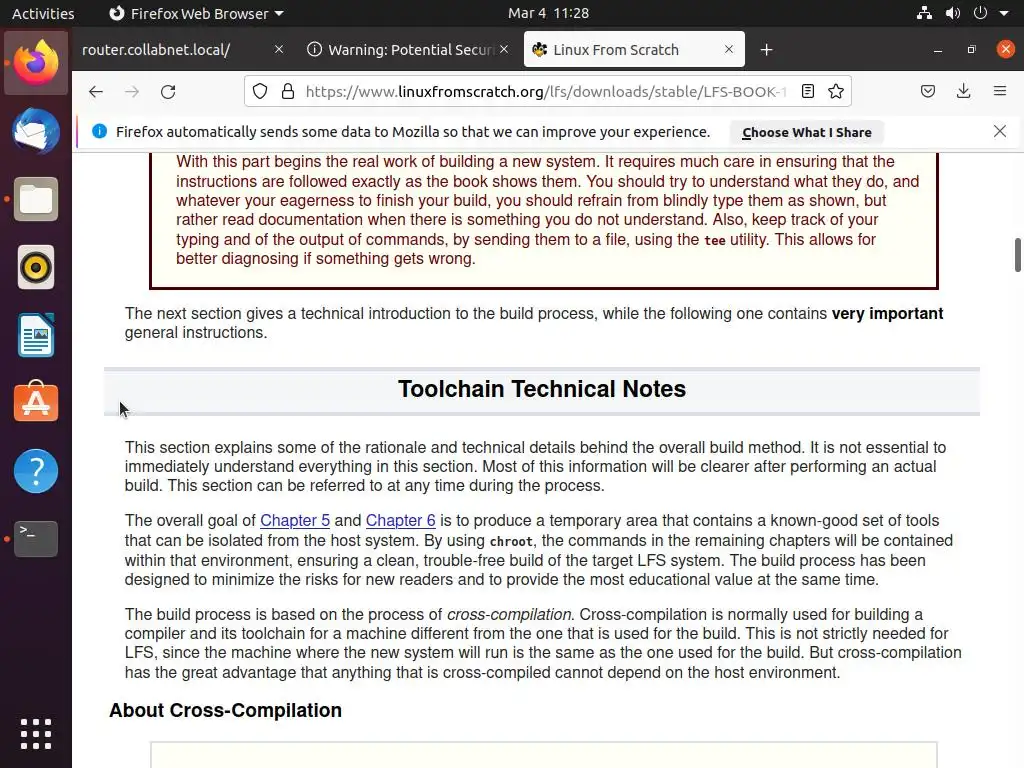Image resolution: width=1024 pixels, height=768 pixels.
Task: Click the vertical page scrollbar thumb
Action: tap(1017, 255)
